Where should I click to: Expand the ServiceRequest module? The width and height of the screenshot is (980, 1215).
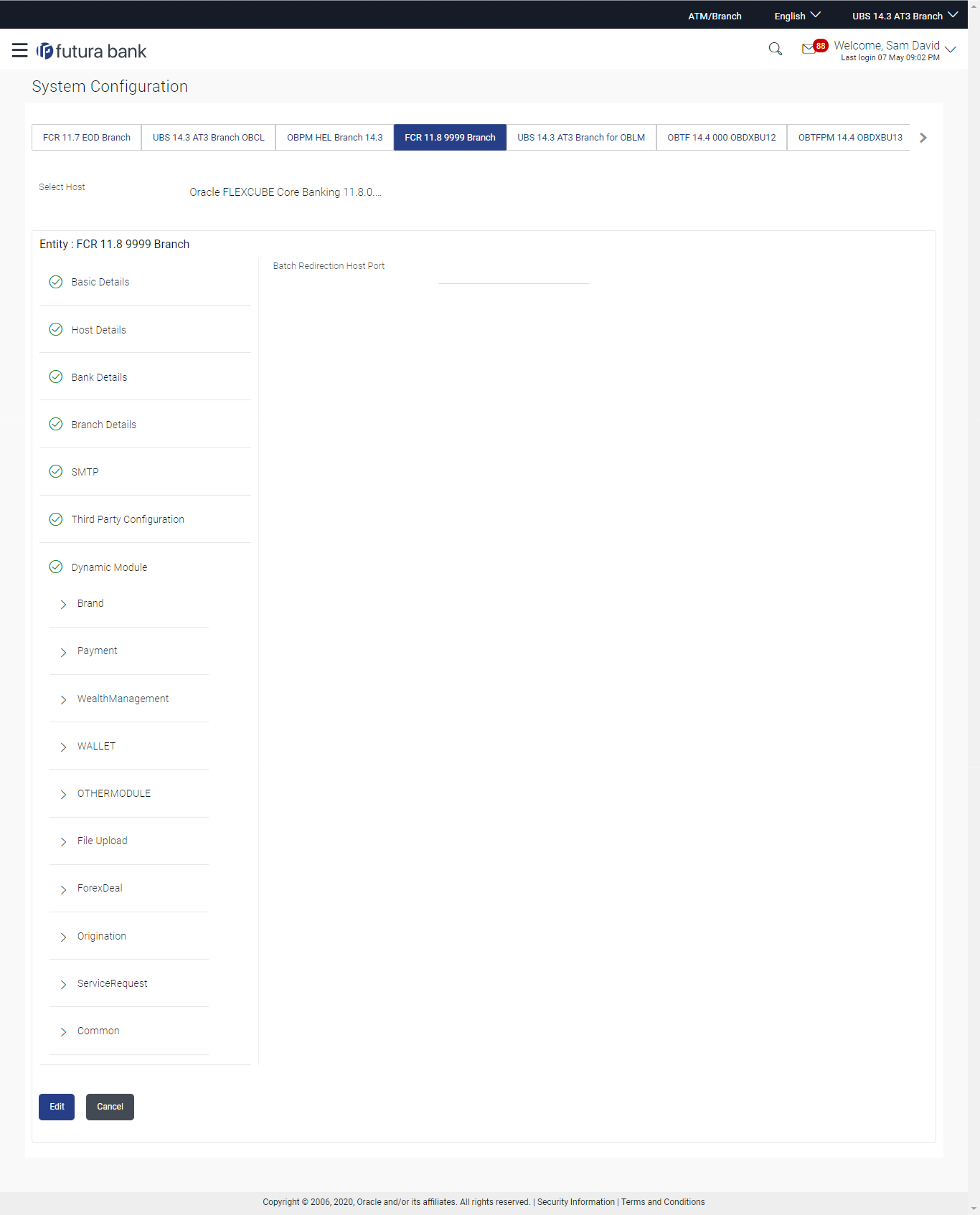pyautogui.click(x=63, y=984)
